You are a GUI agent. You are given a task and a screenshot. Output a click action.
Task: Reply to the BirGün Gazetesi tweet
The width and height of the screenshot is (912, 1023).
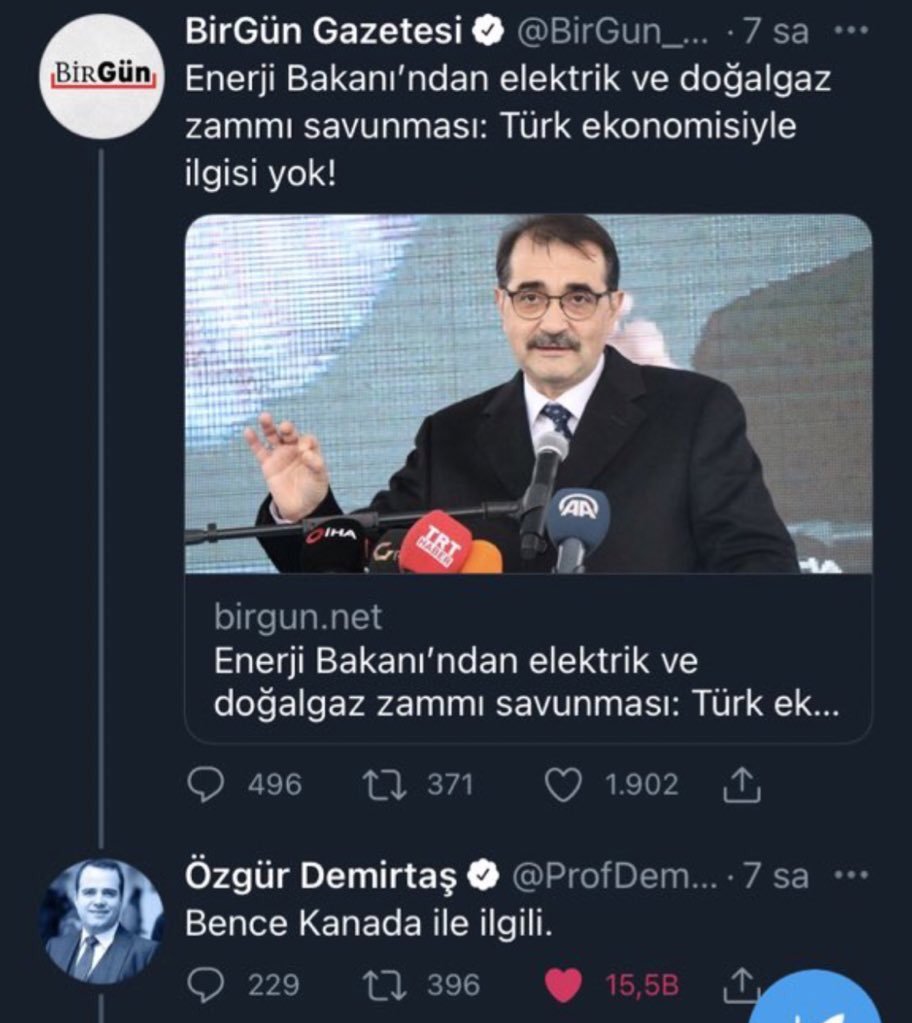[x=206, y=785]
